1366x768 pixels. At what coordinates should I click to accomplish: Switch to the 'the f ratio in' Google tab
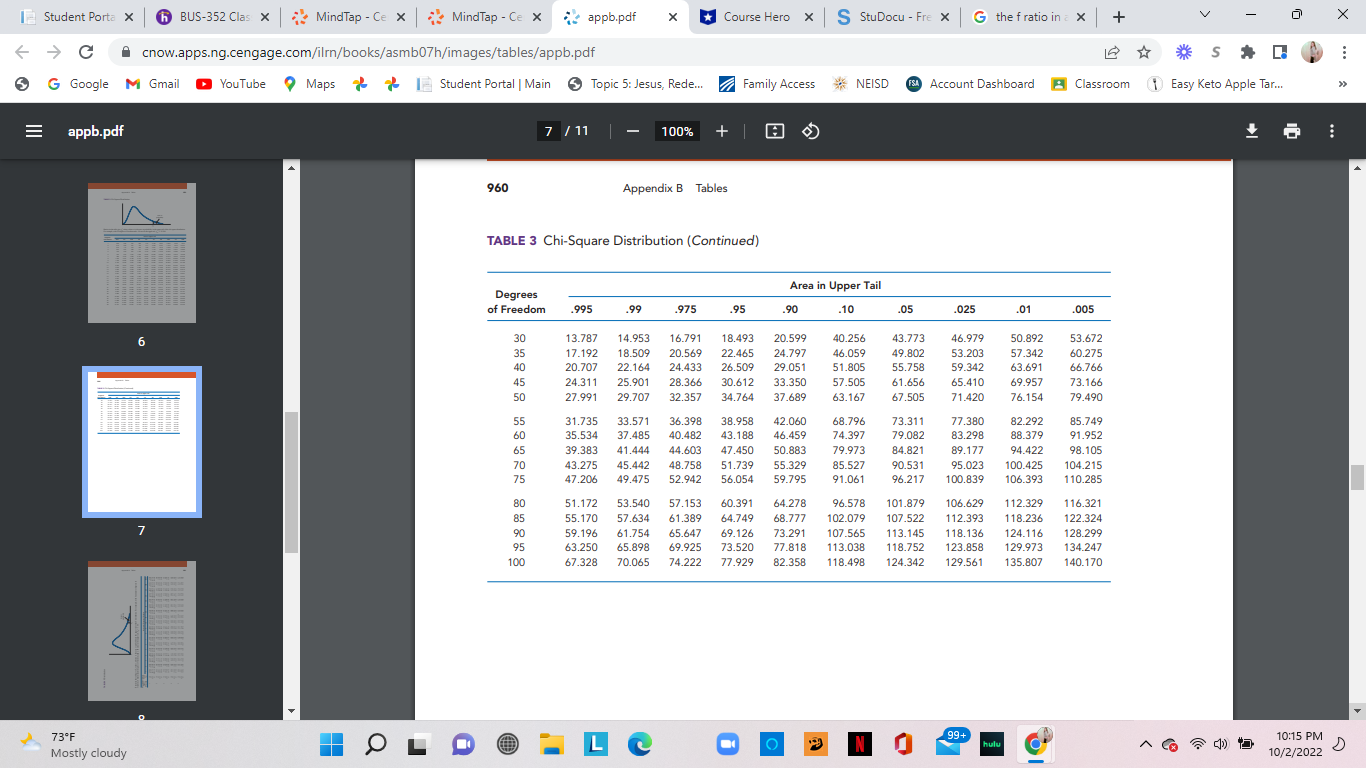[x=1028, y=17]
